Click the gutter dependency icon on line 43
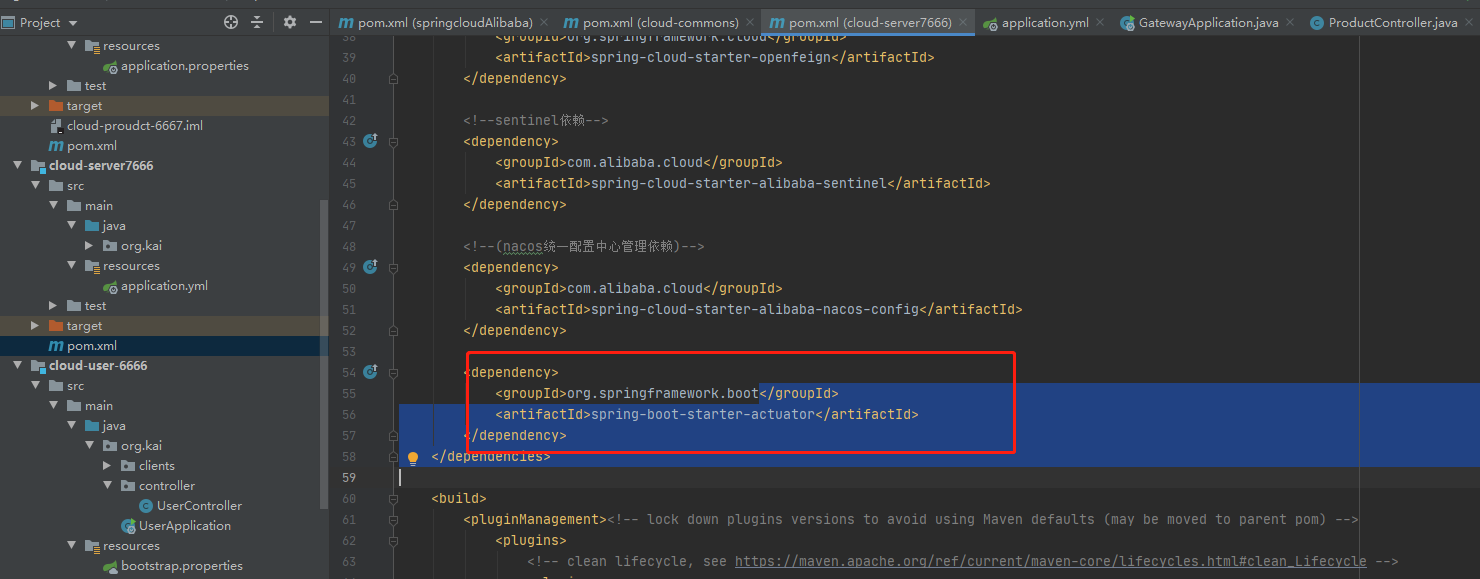This screenshot has width=1480, height=579. 370,141
